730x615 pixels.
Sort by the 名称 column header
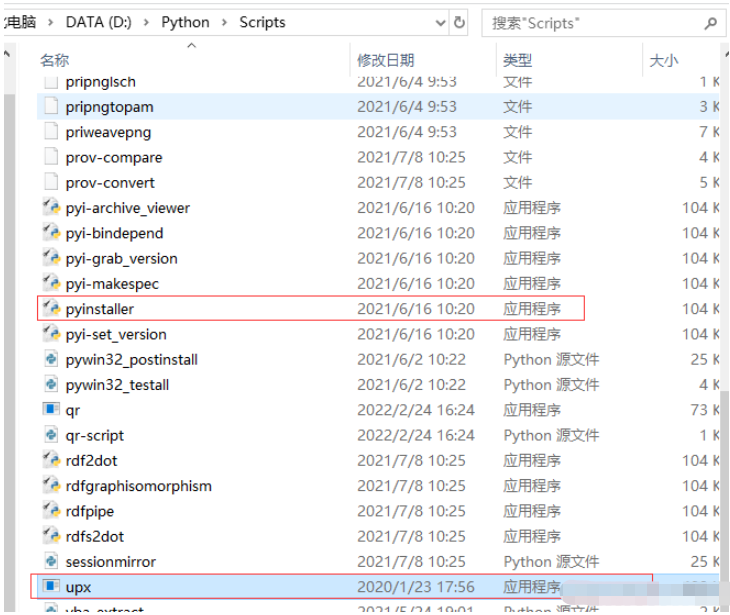pyautogui.click(x=54, y=60)
